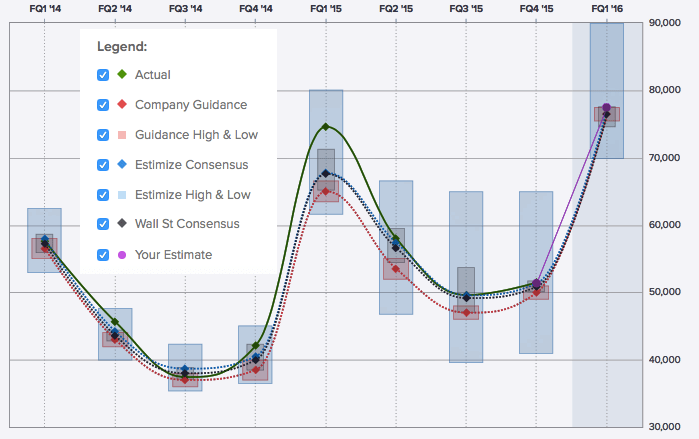The width and height of the screenshot is (699, 439).
Task: Toggle the Estimize Consensus checkbox off
Action: (103, 165)
